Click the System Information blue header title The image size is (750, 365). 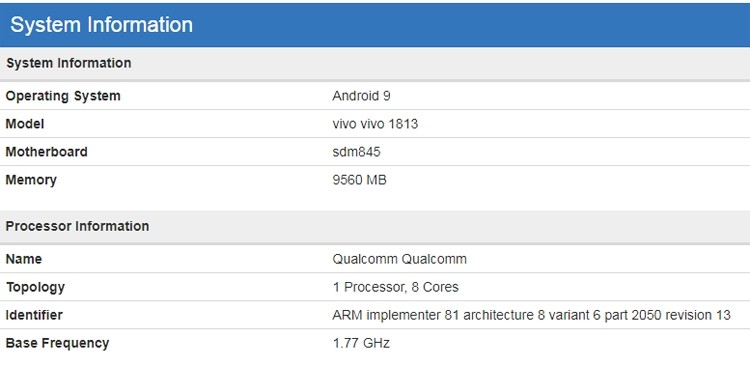[101, 24]
